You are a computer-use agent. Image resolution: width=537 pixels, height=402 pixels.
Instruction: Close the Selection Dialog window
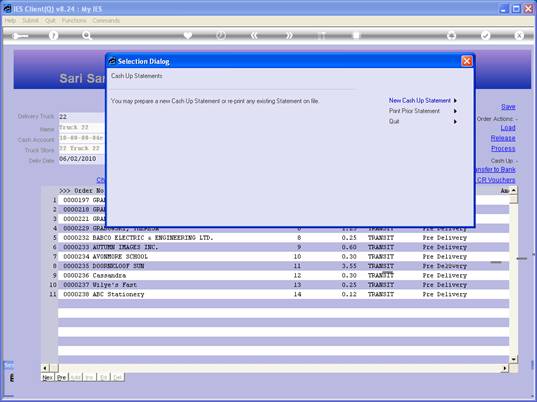click(x=466, y=61)
